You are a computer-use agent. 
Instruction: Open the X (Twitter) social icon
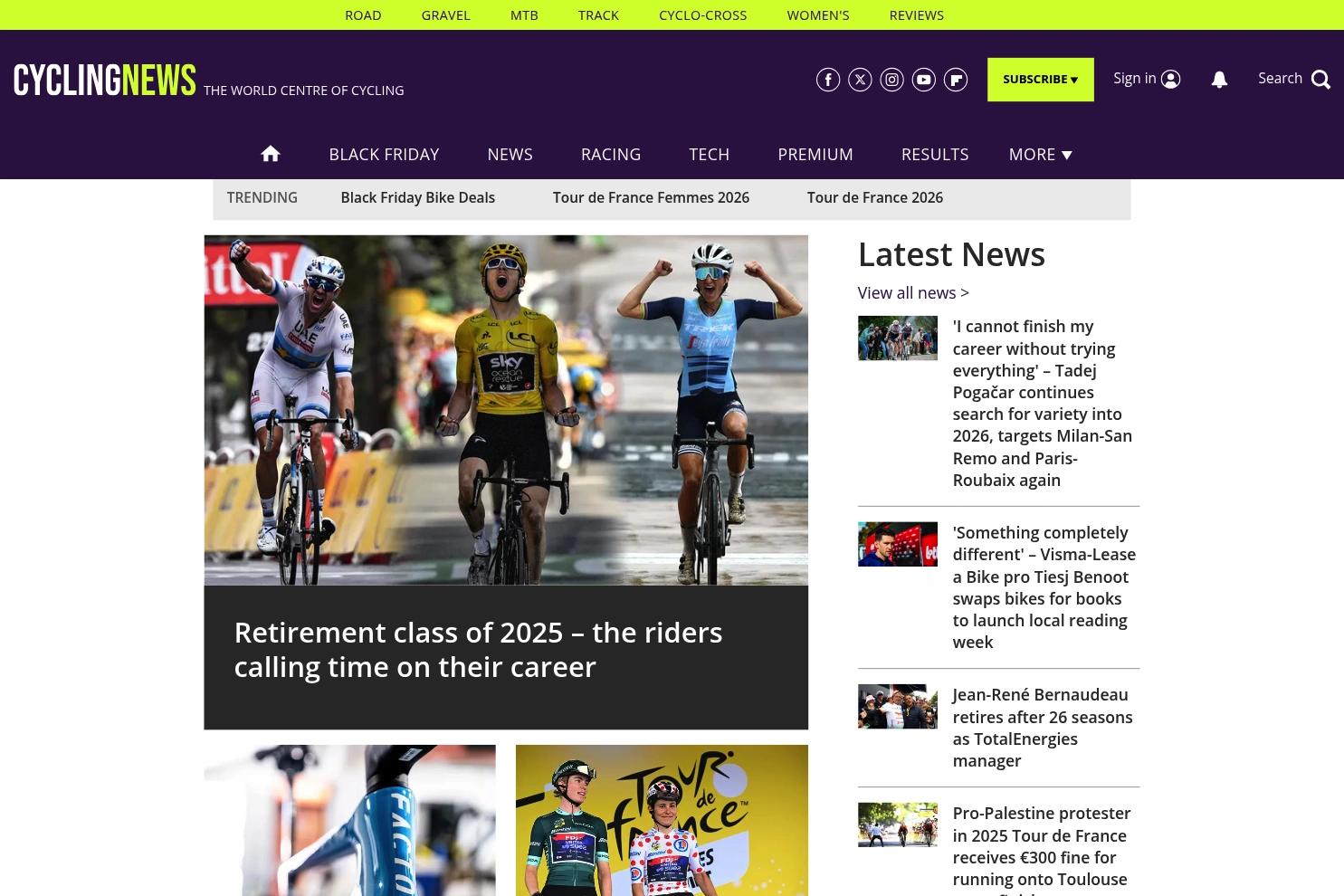point(860,80)
